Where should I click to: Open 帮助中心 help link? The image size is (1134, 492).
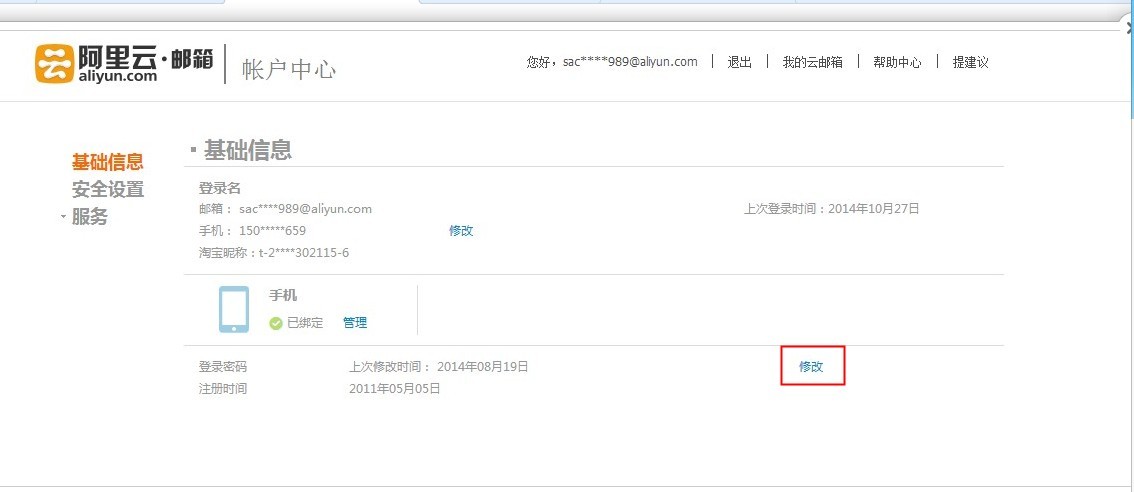tap(897, 62)
